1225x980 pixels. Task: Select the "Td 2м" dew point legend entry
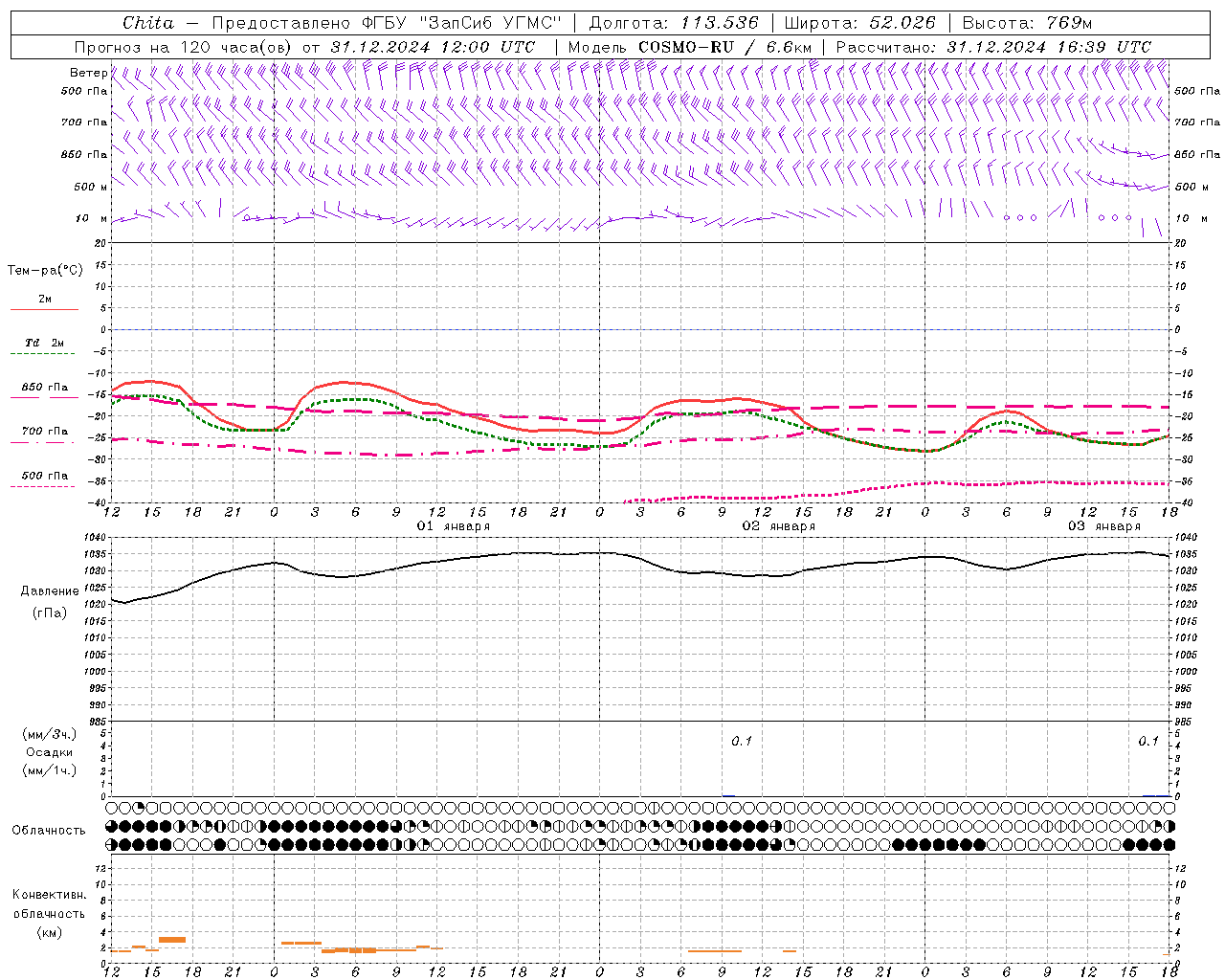pyautogui.click(x=45, y=343)
